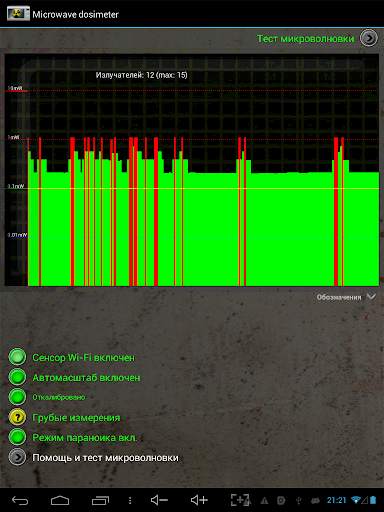Screen dimensions: 384x512
Task: Click the Излучателей: 12 (max: 15) readout
Action: click(141, 75)
